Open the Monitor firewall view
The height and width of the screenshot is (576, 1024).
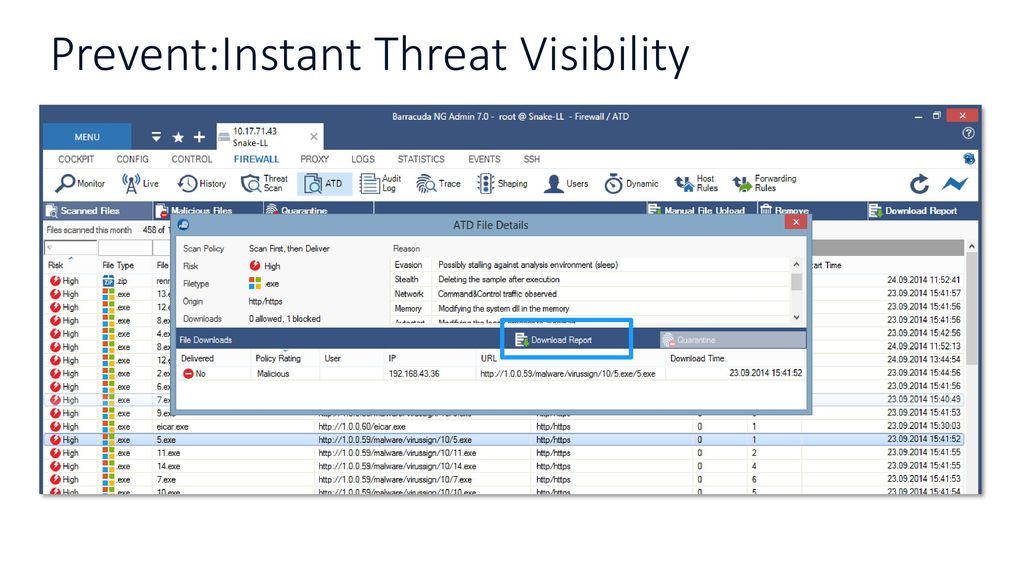pos(80,184)
